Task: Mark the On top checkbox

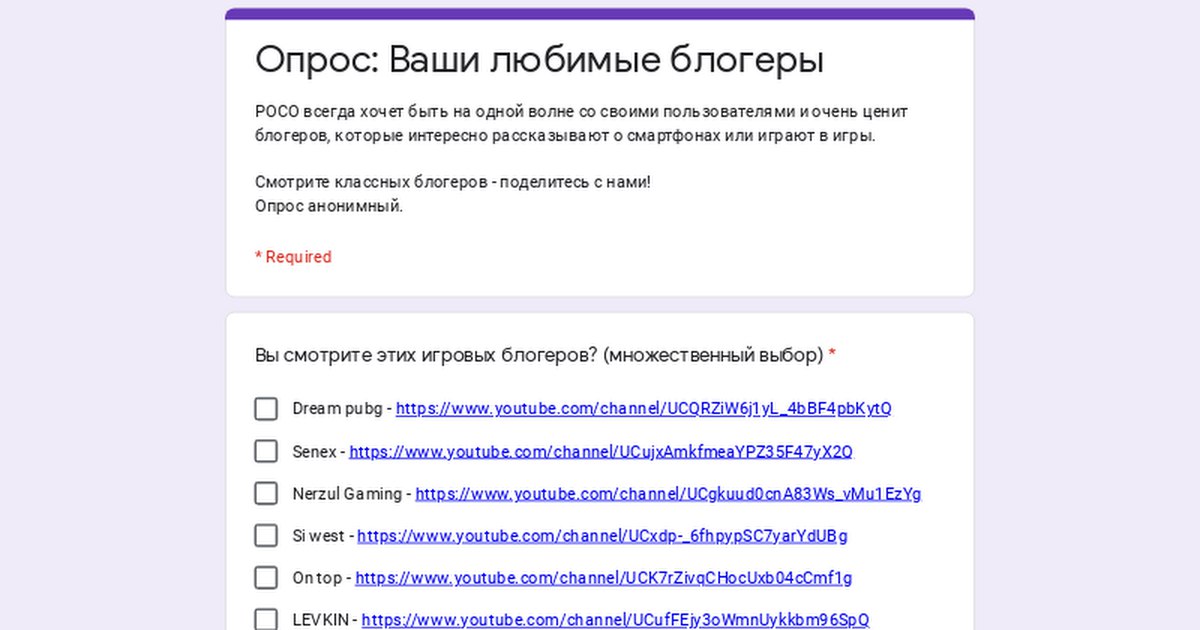Action: tap(266, 578)
